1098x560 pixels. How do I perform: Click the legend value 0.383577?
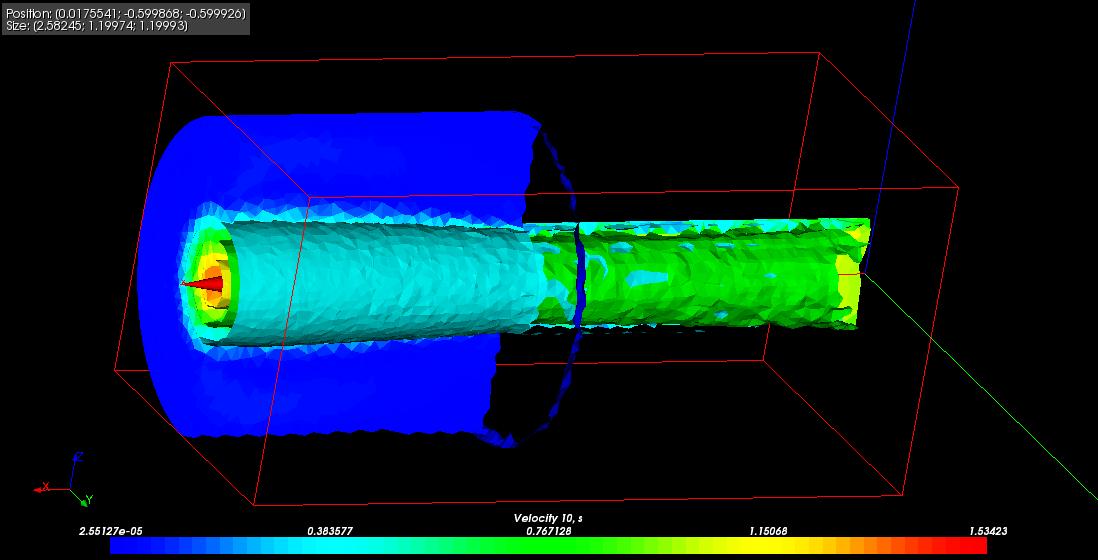click(330, 531)
